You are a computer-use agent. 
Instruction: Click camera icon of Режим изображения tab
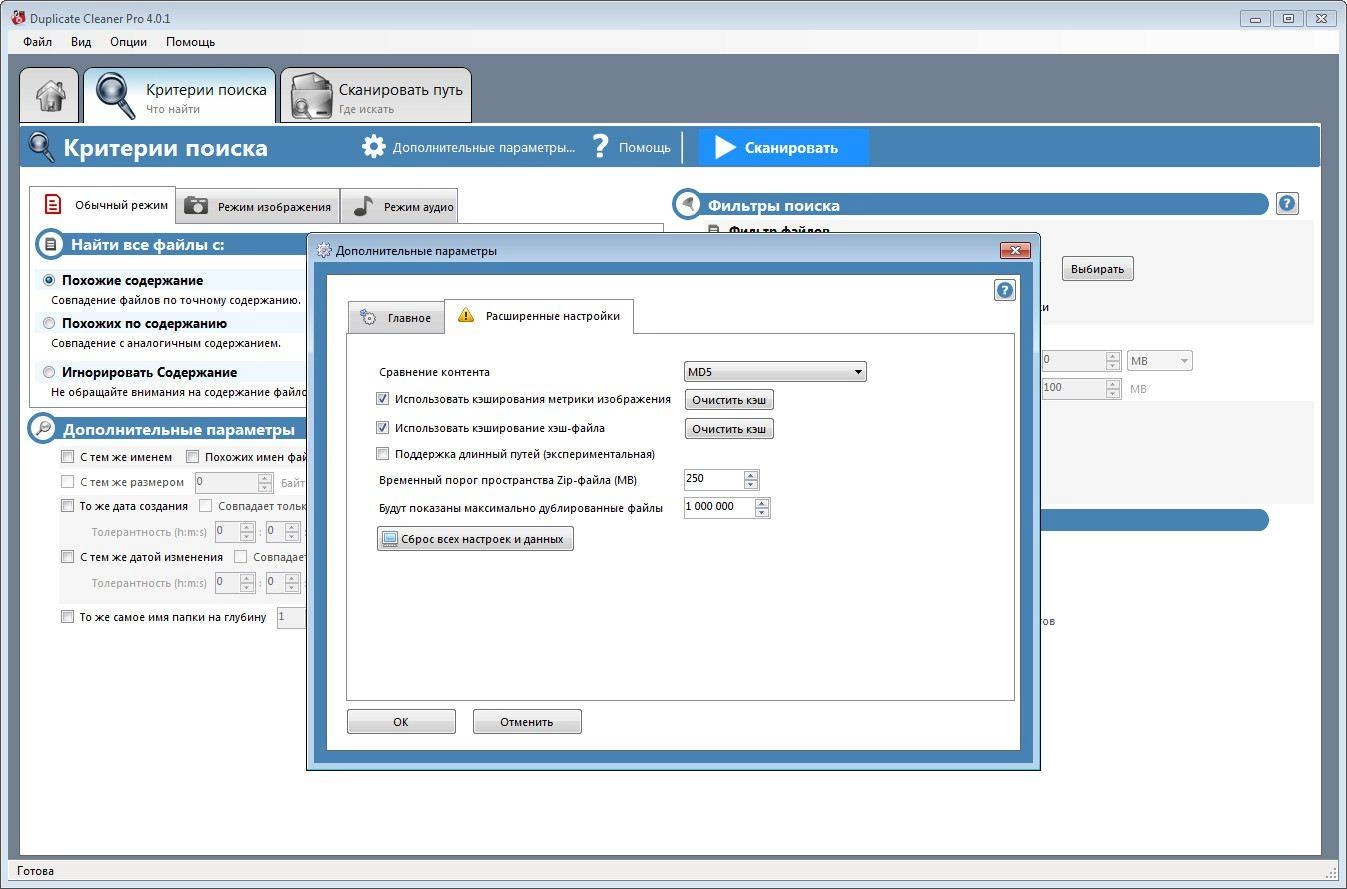(196, 206)
